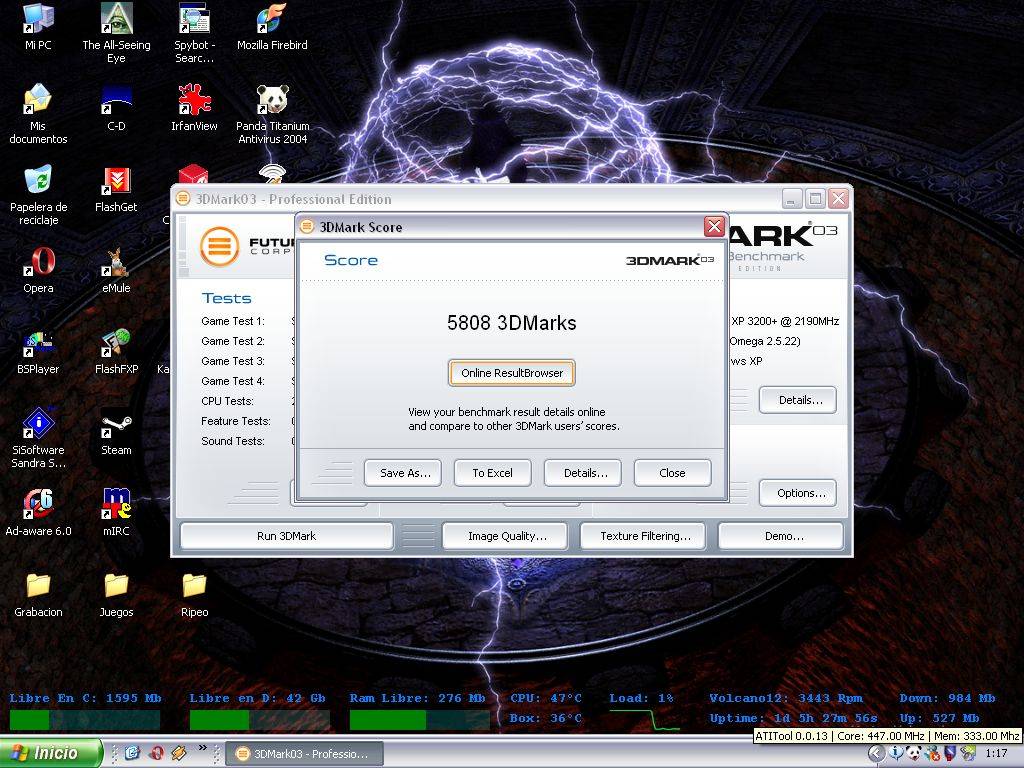Click Game Test 4 label
The height and width of the screenshot is (768, 1024).
pos(232,381)
